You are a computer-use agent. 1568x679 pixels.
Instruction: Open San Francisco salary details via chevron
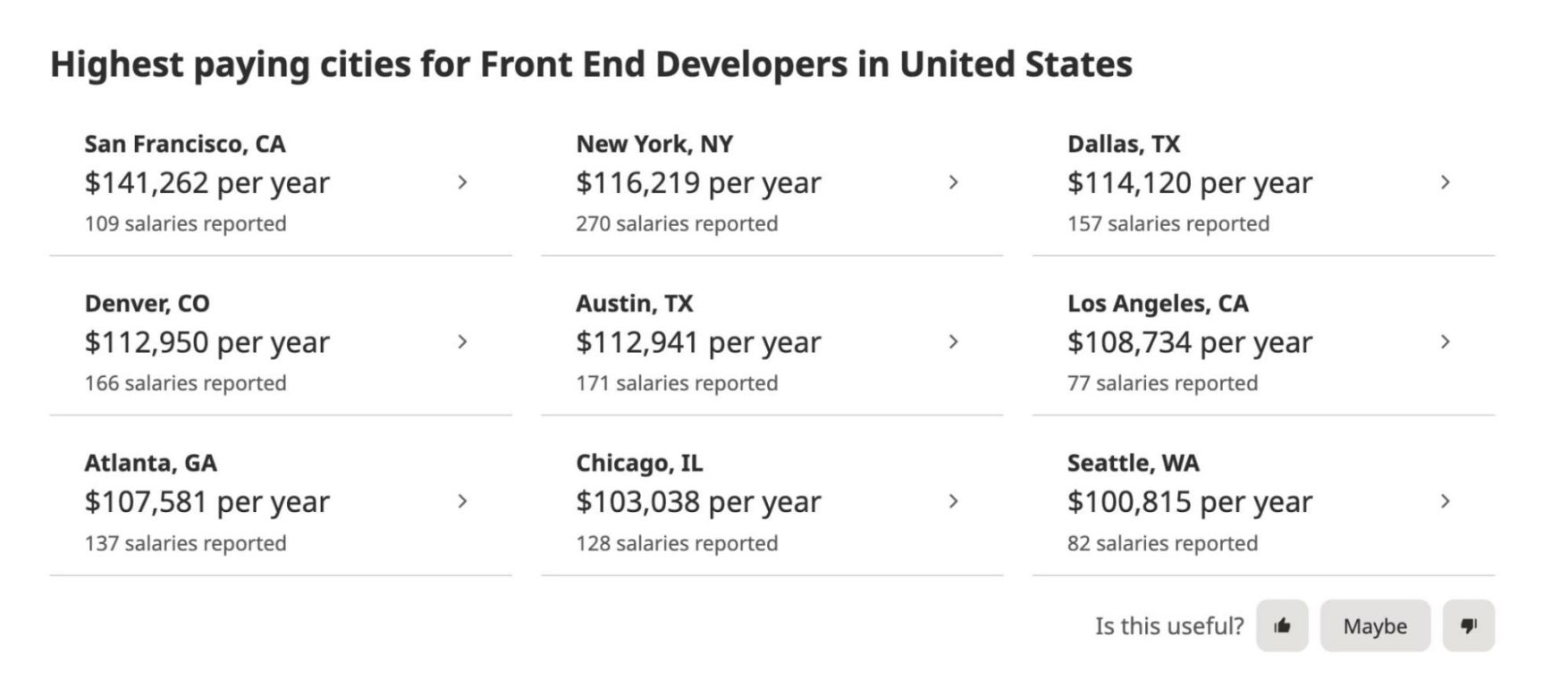[464, 182]
